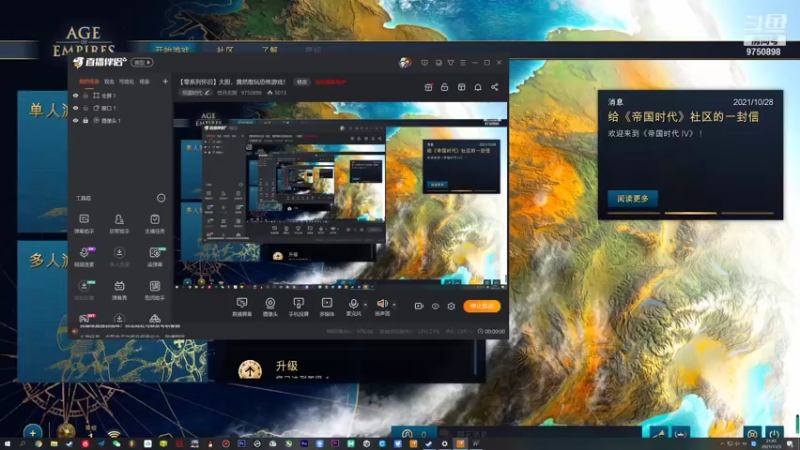
Task: Stop the live stream with the orange button
Action: pyautogui.click(x=482, y=306)
